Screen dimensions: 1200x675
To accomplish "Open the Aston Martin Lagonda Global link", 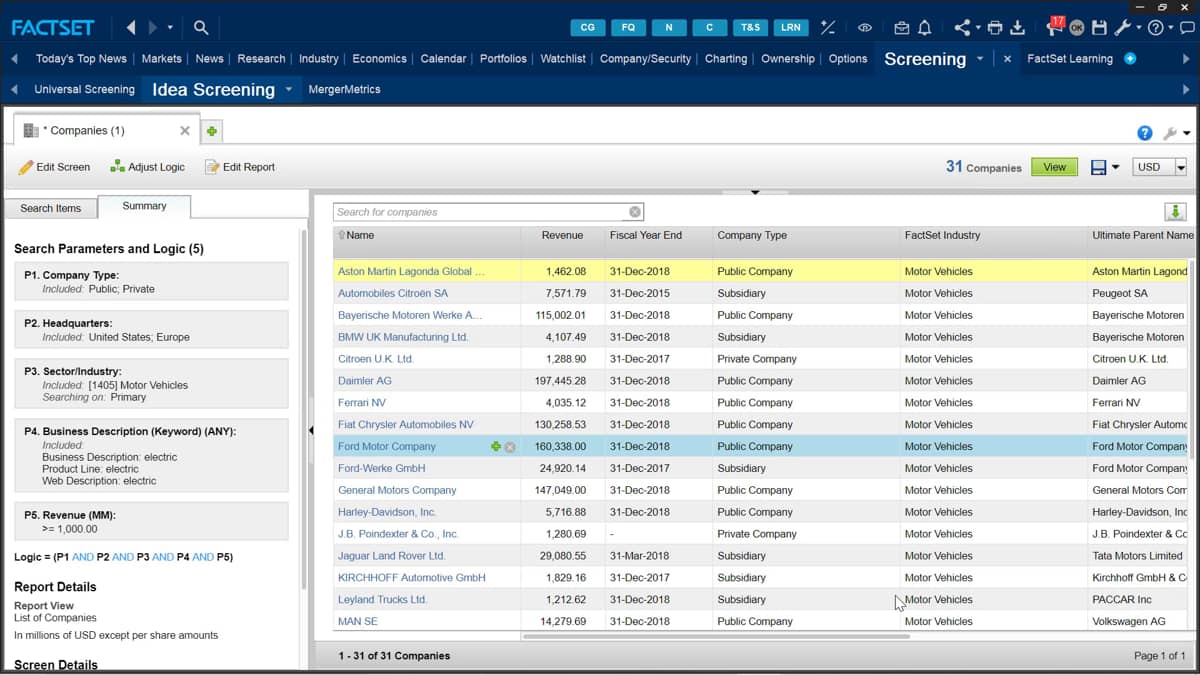I will click(x=411, y=272).
